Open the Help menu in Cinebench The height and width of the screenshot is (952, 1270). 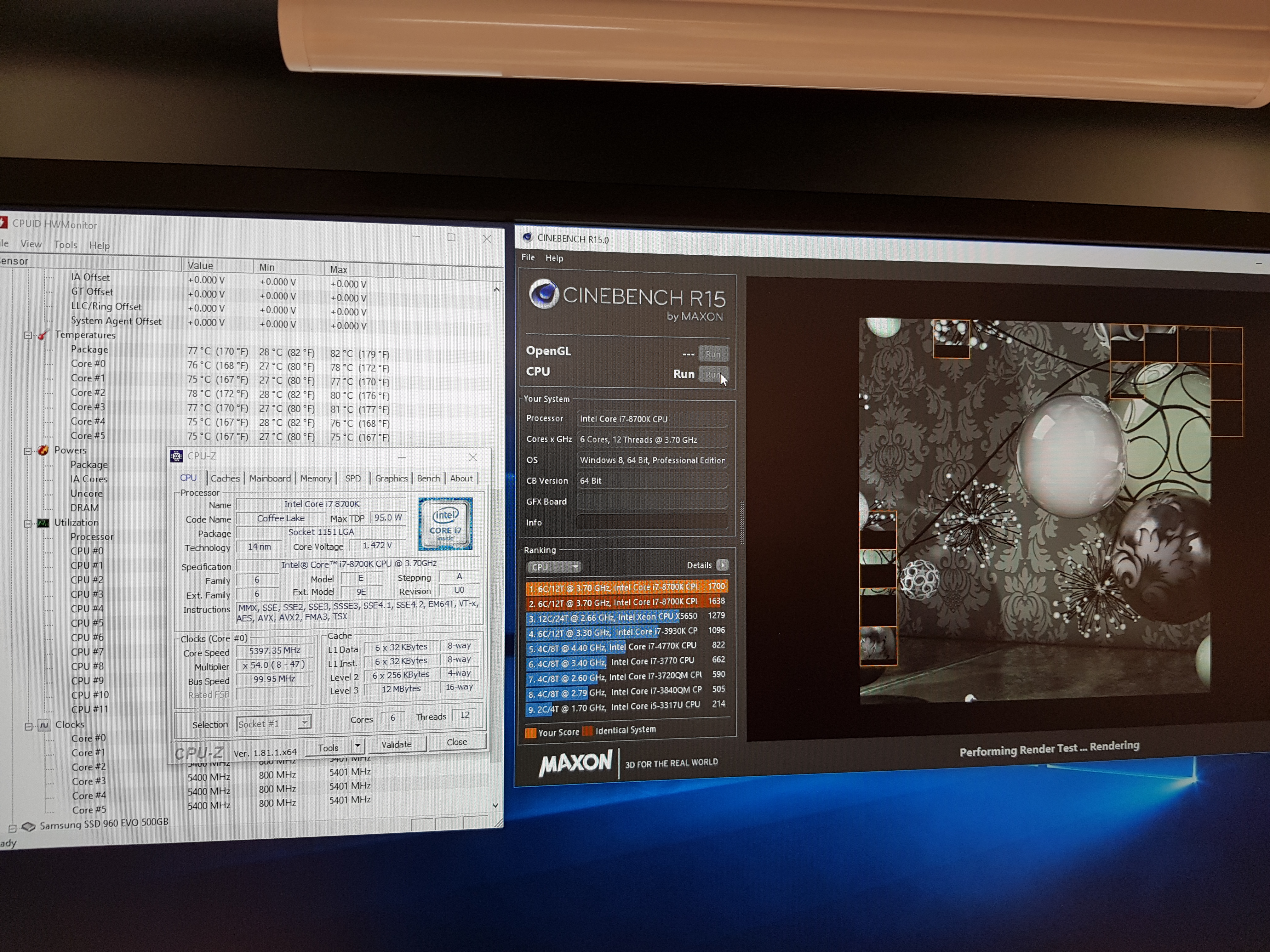coord(554,258)
